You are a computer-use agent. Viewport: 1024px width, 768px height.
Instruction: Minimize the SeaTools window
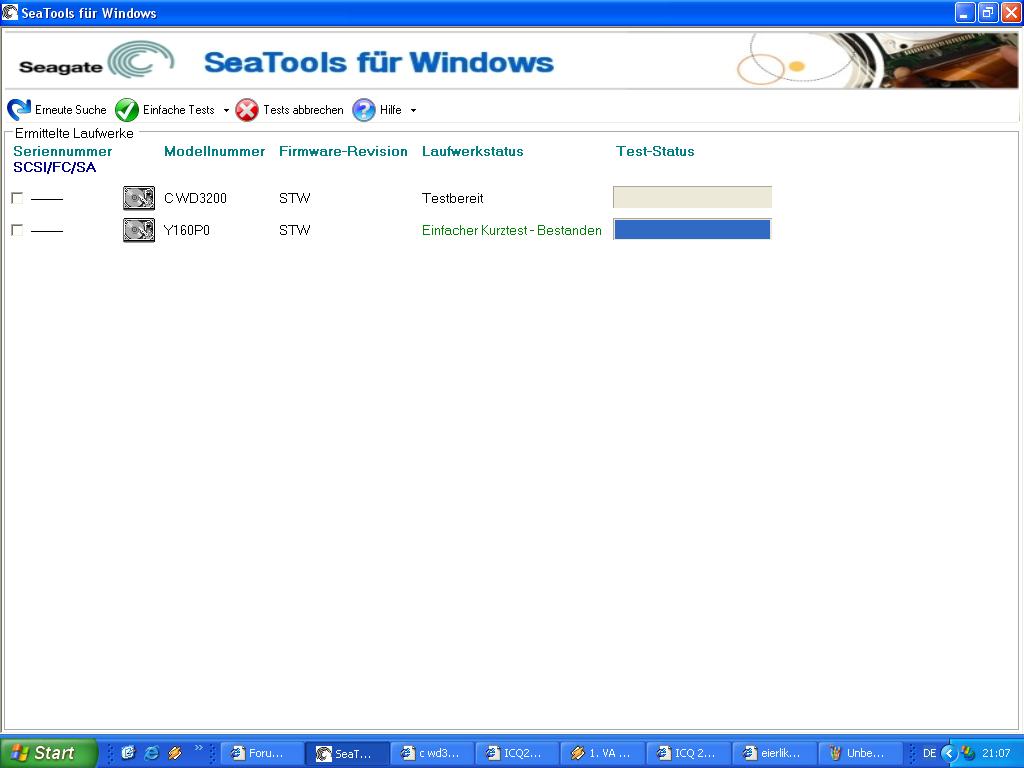click(x=965, y=12)
